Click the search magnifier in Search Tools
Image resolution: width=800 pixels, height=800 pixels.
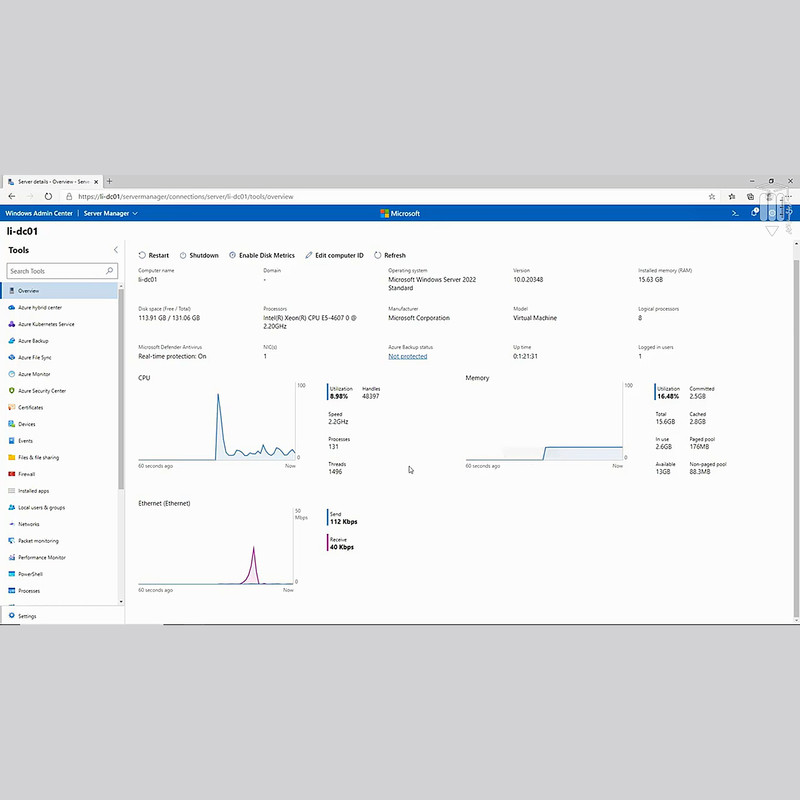tap(109, 271)
